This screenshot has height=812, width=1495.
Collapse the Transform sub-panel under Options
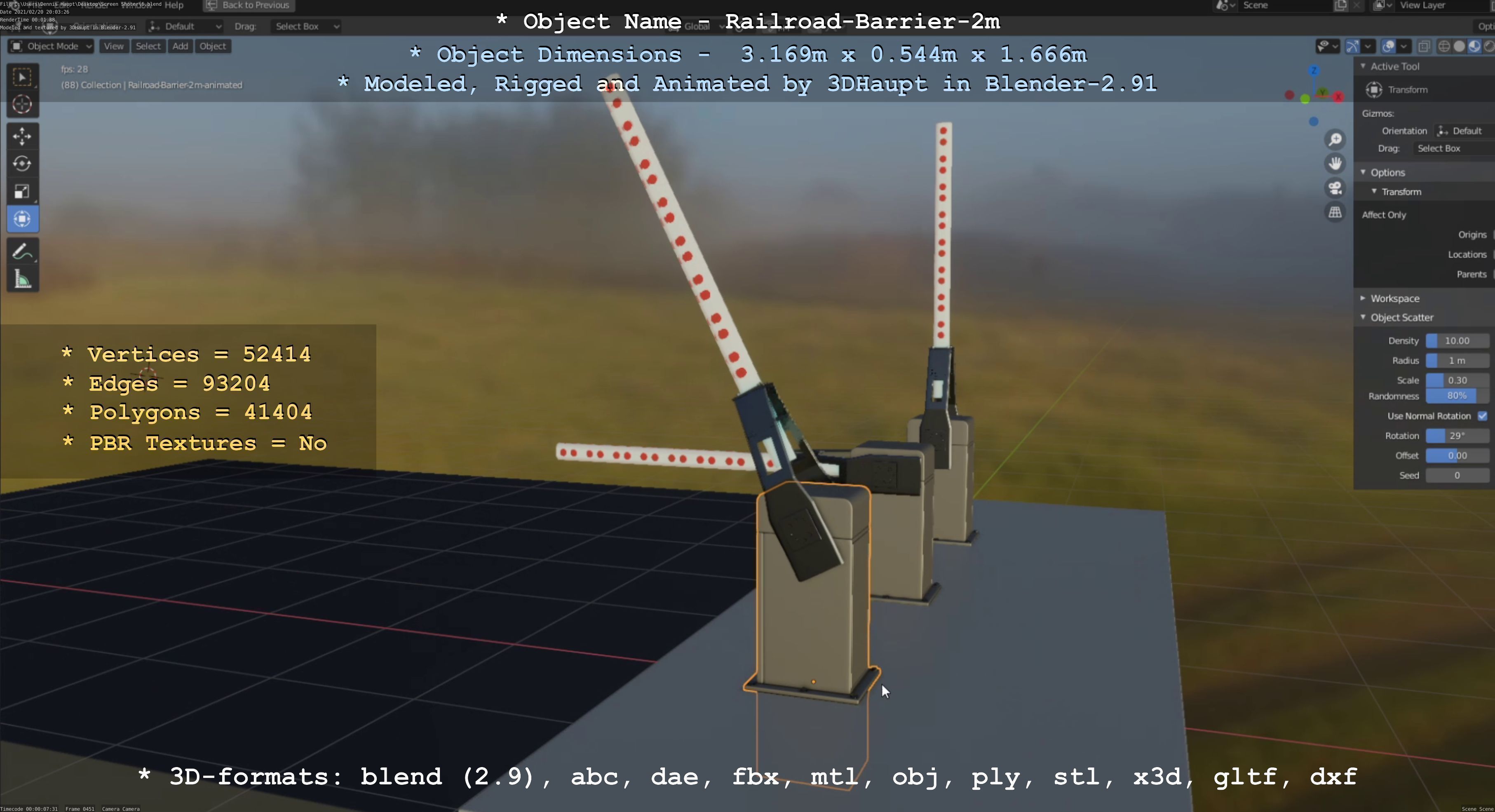[1374, 192]
